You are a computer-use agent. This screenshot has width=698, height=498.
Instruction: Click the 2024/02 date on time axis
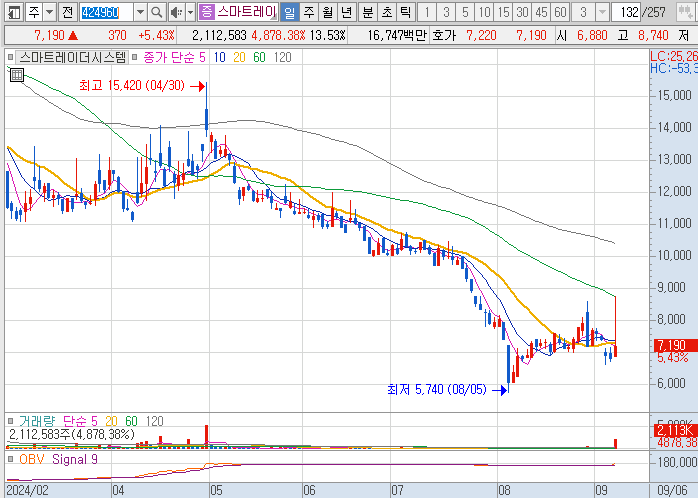(x=28, y=490)
